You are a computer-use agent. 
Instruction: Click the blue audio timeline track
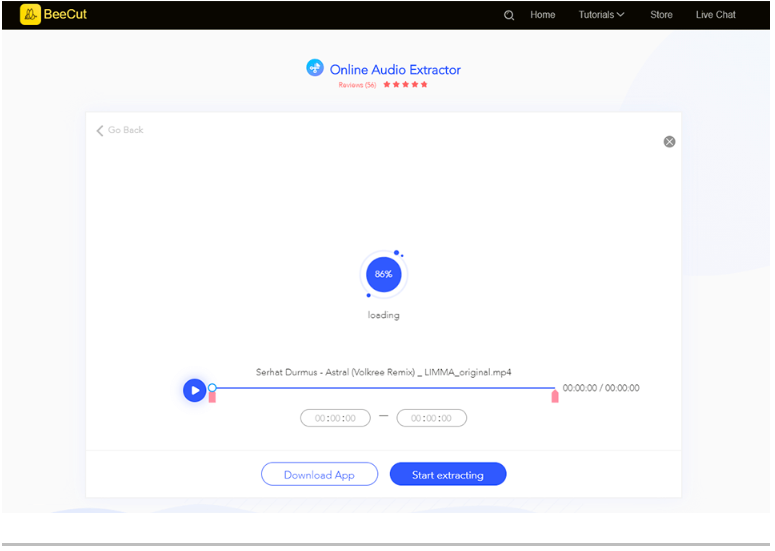[x=384, y=388]
